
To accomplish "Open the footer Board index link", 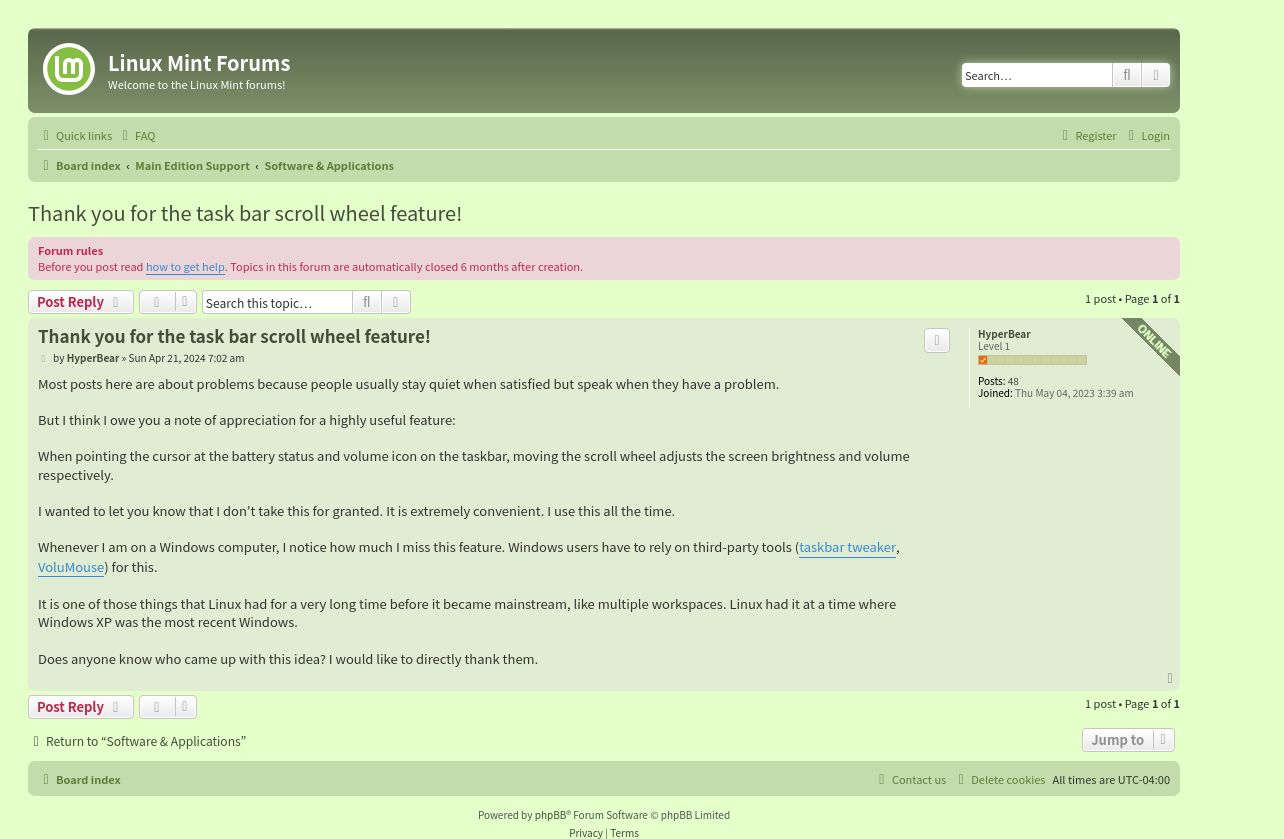I will (80, 780).
